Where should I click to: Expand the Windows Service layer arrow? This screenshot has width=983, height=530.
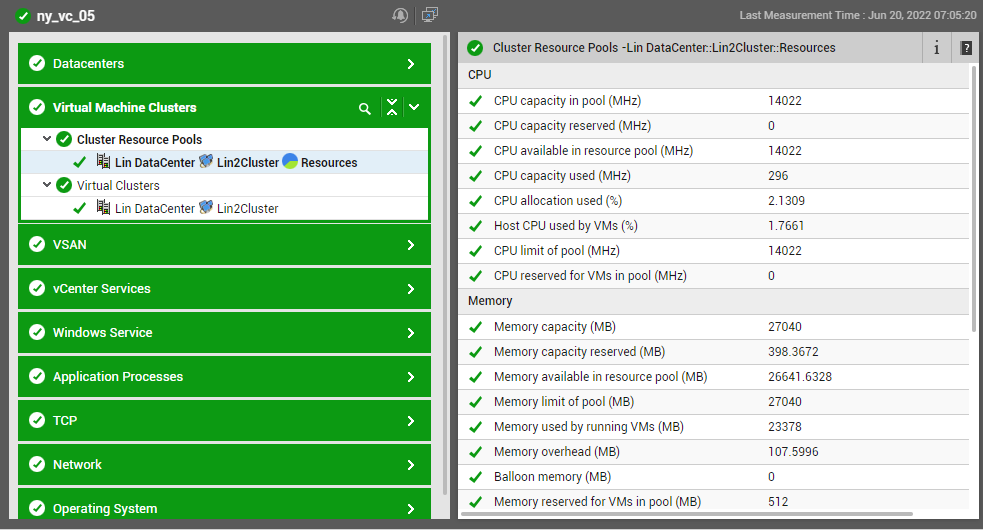point(411,333)
